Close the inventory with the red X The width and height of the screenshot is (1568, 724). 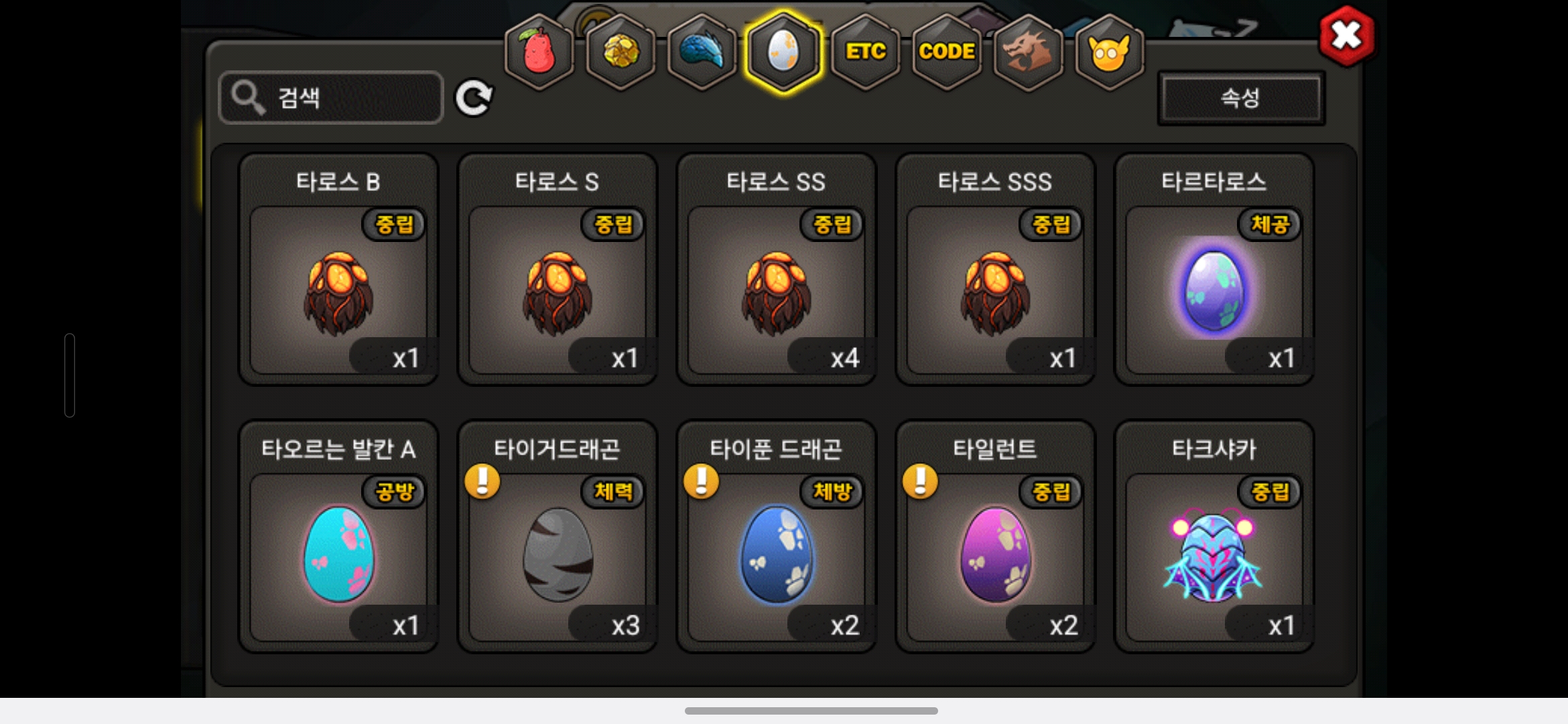1346,36
